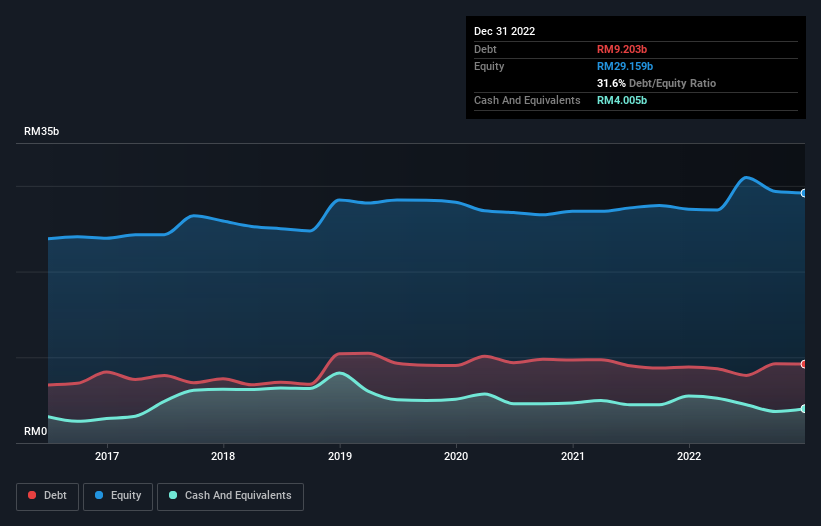Select the Equity end-point marker on chart
The width and height of the screenshot is (821, 526).
[804, 193]
